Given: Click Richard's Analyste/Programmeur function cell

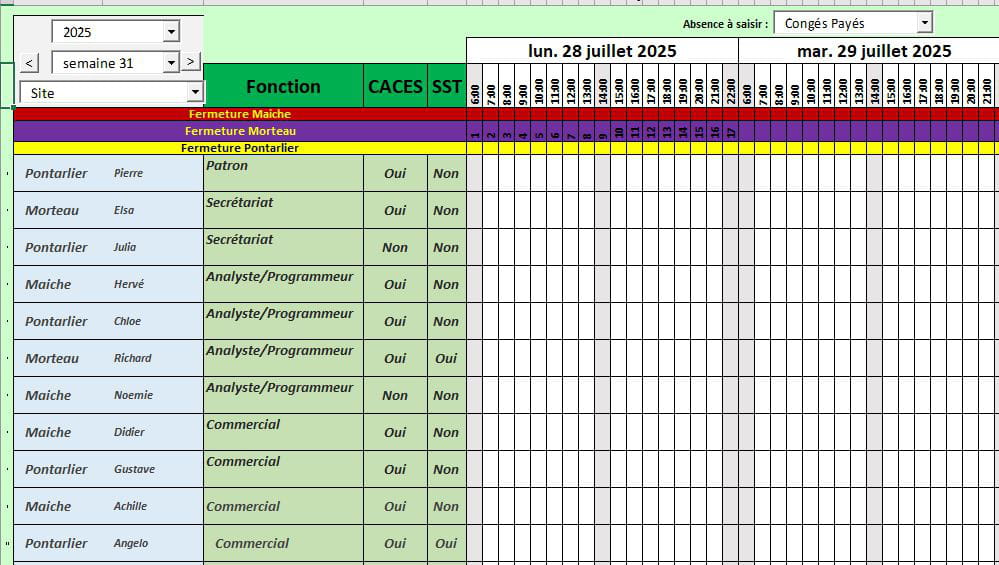Looking at the screenshot, I should (x=284, y=357).
